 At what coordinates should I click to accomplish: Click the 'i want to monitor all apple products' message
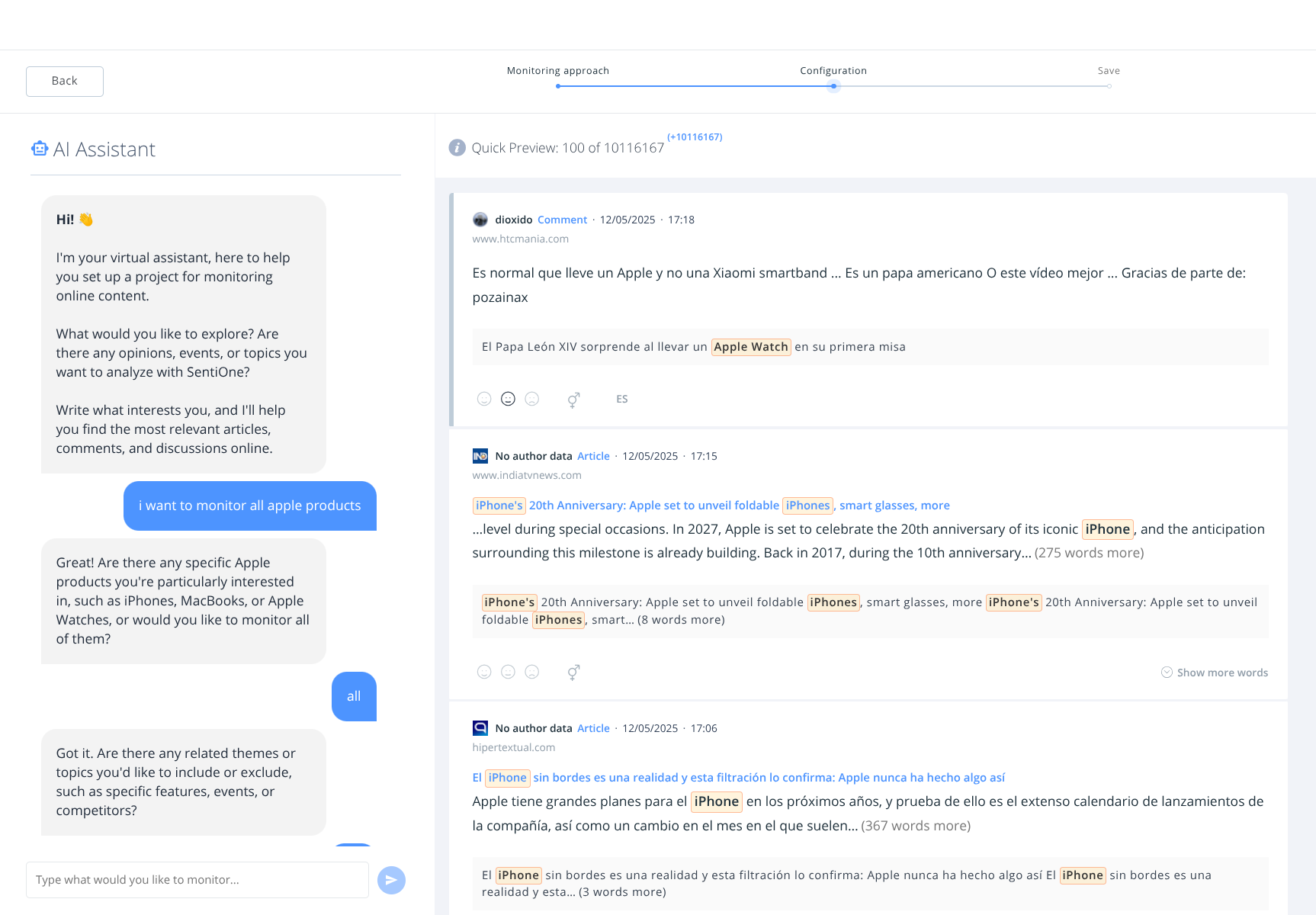point(250,506)
